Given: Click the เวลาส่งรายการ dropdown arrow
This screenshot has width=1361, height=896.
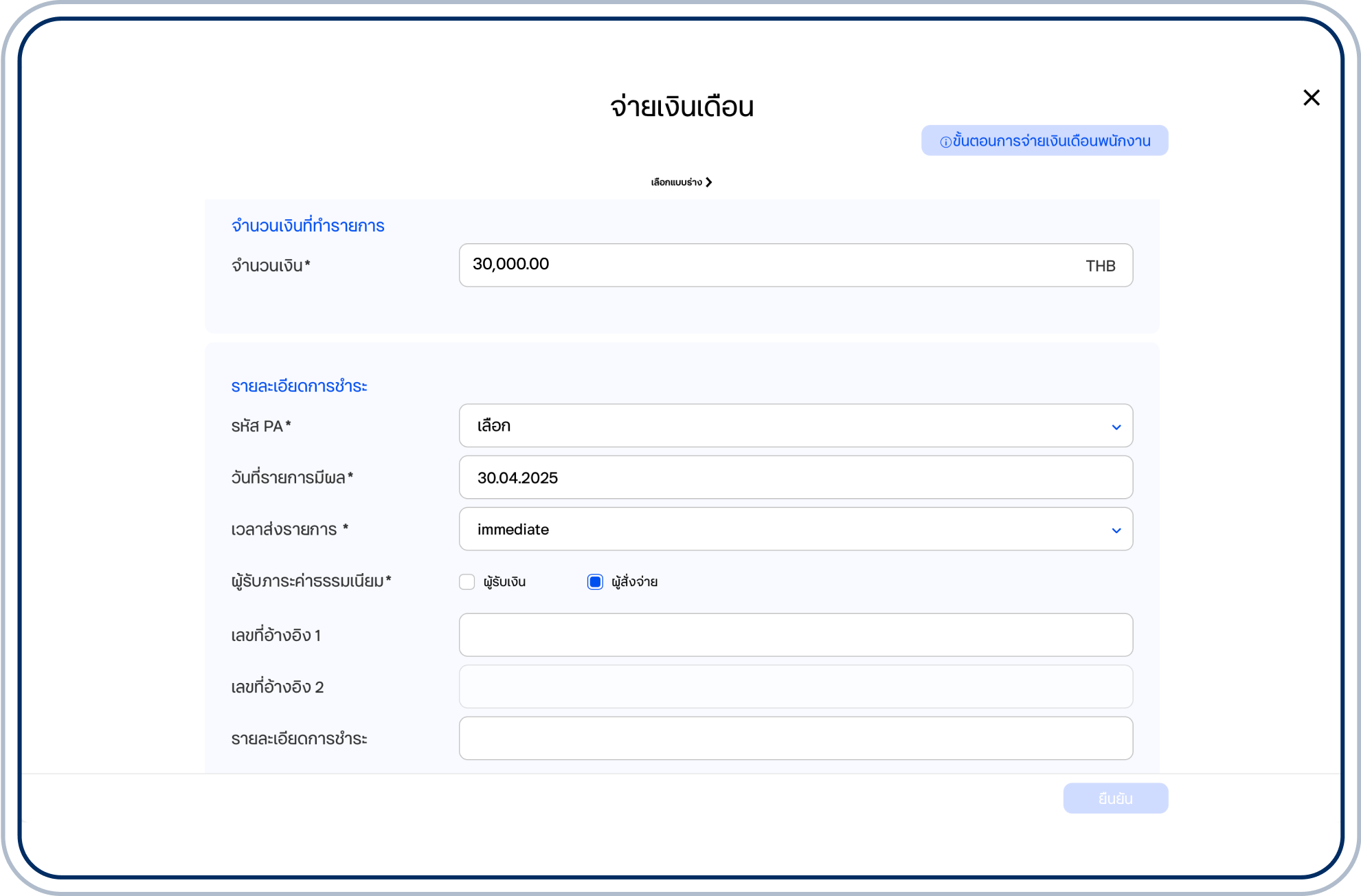Looking at the screenshot, I should coord(1116,530).
